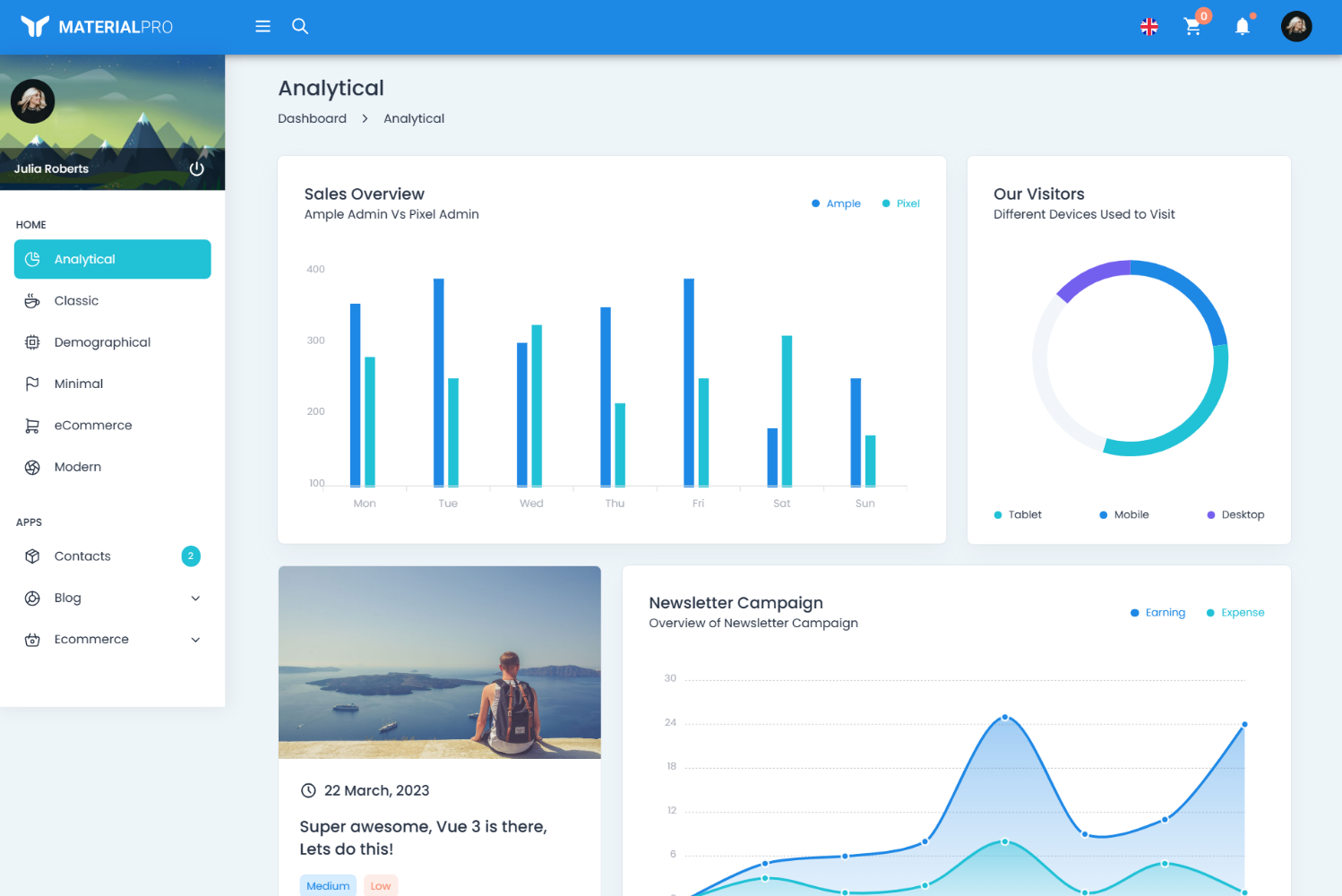Click the Minimal sidebar entry

80,383
